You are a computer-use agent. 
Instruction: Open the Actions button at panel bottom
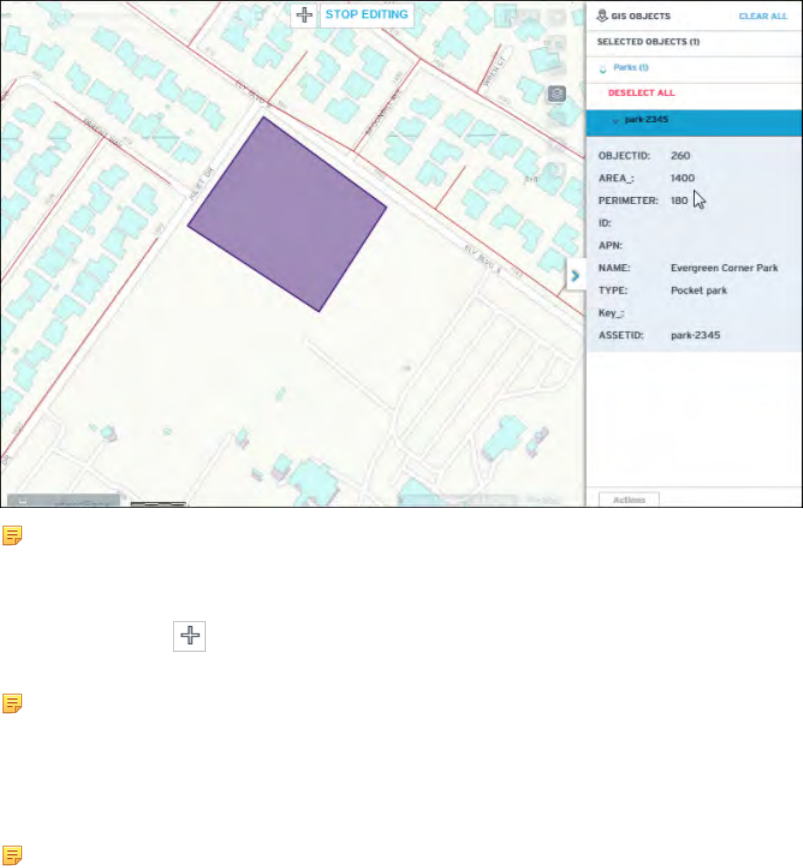point(629,500)
